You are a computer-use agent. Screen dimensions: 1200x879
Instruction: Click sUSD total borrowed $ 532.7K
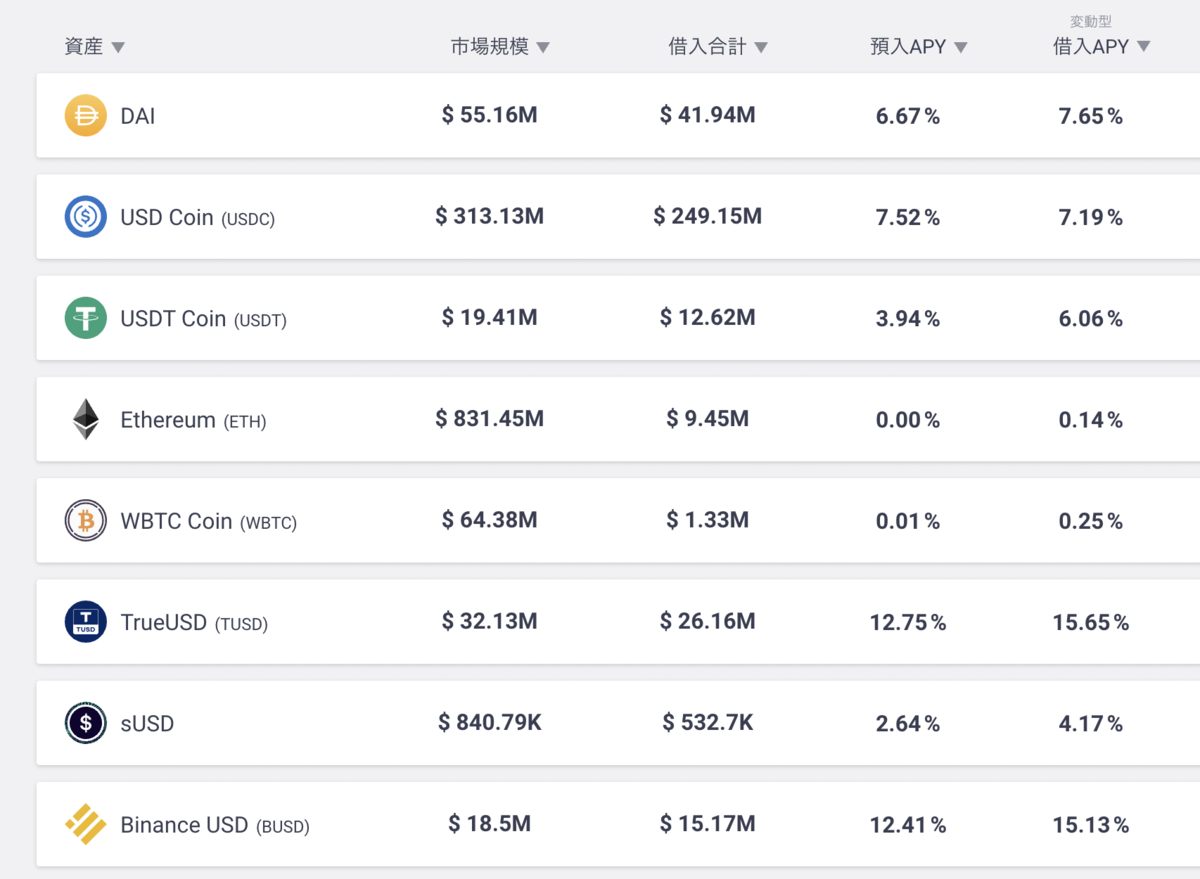(x=708, y=722)
